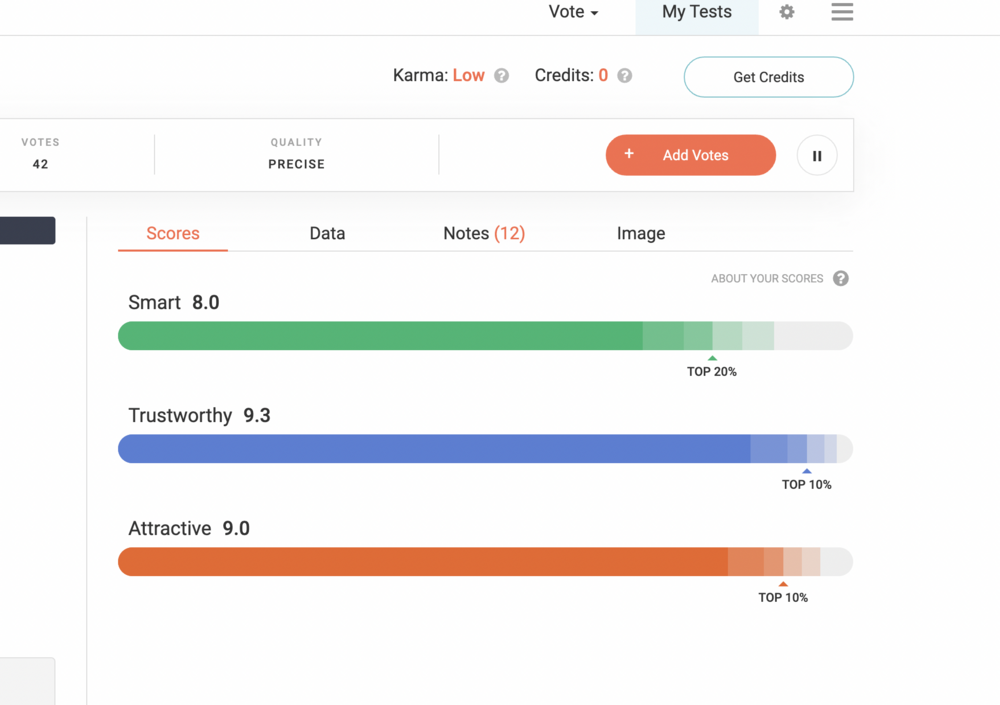Image resolution: width=1000 pixels, height=705 pixels.
Task: Click the Credits help question mark
Action: [x=625, y=76]
